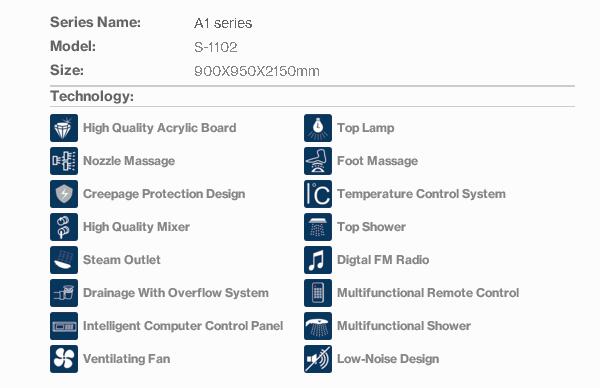Click the Technology section heading
Viewport: 600px width, 388px height.
(x=92, y=96)
